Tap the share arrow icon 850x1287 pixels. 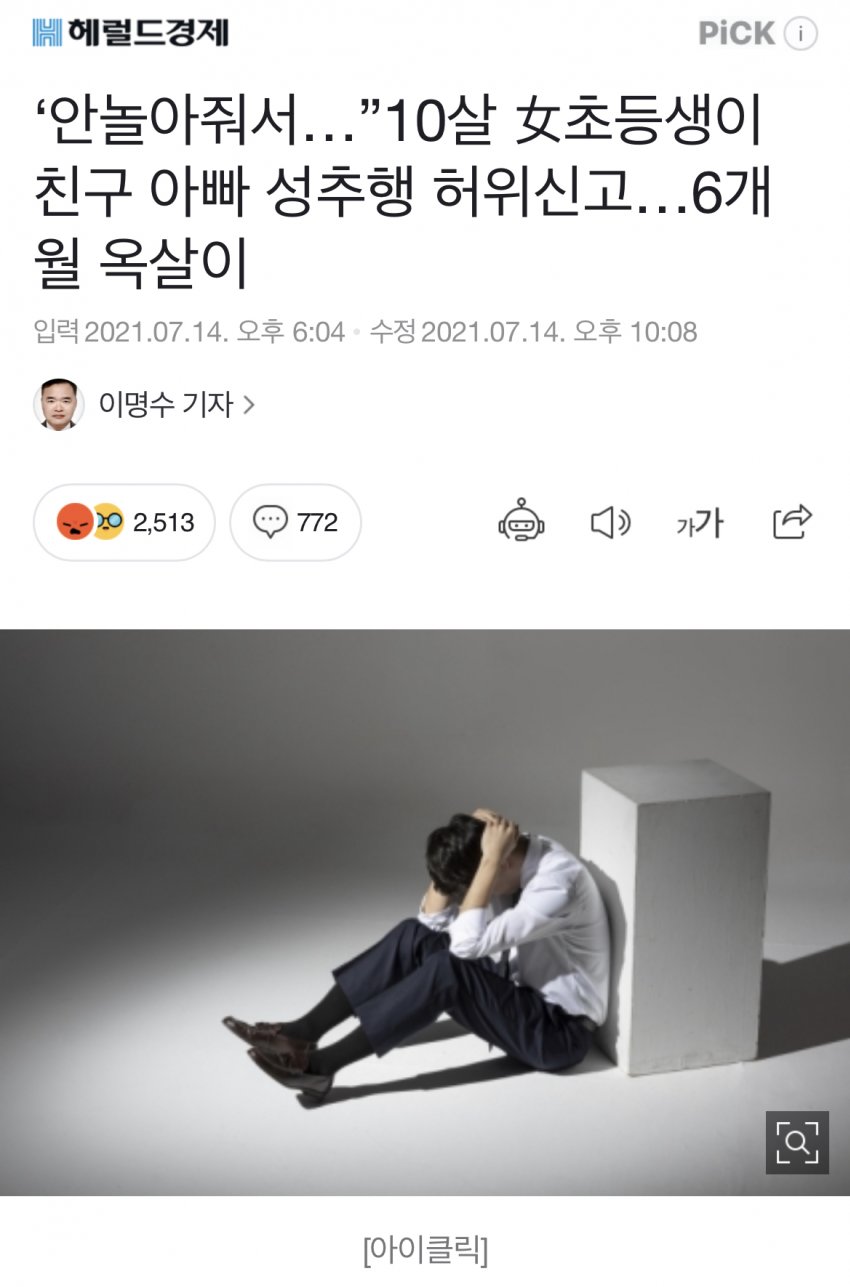click(793, 522)
